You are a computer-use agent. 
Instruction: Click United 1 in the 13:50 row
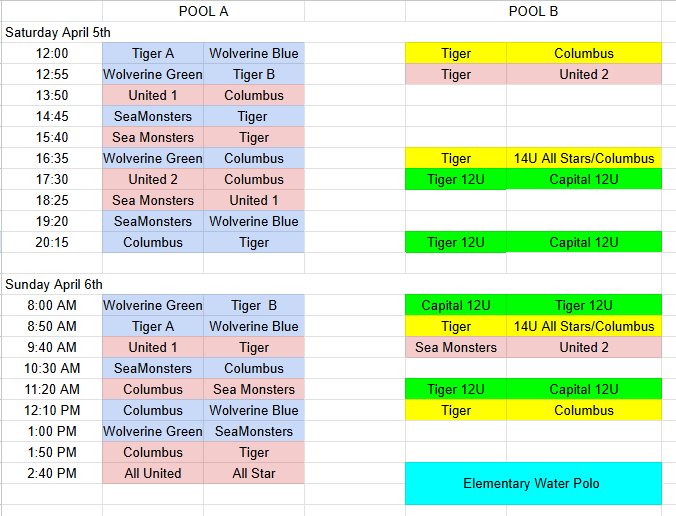[153, 95]
